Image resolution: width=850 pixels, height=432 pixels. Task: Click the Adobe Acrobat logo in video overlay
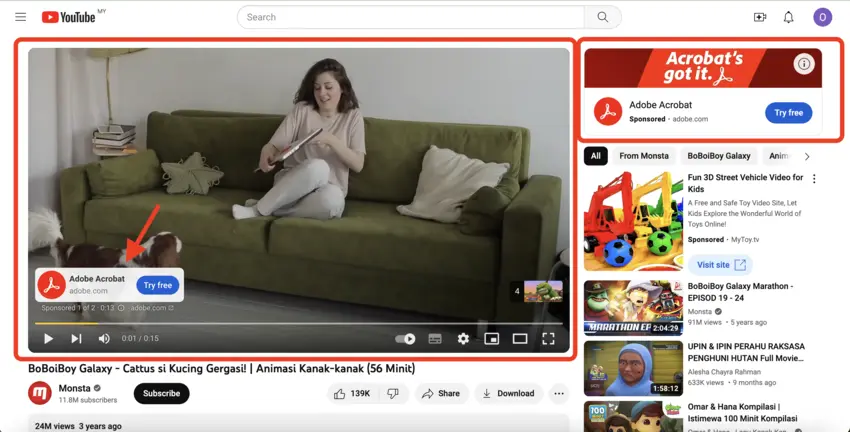51,285
